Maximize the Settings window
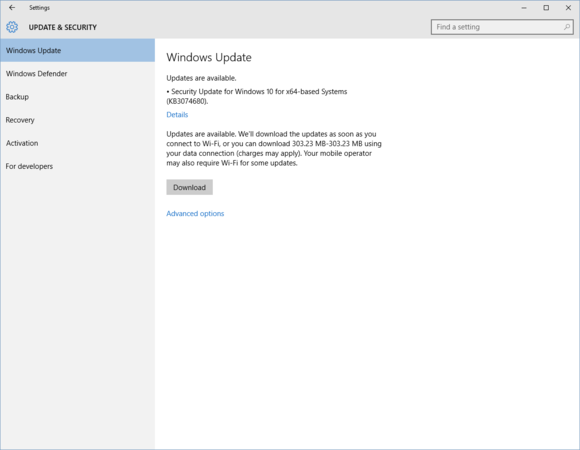 pos(546,8)
